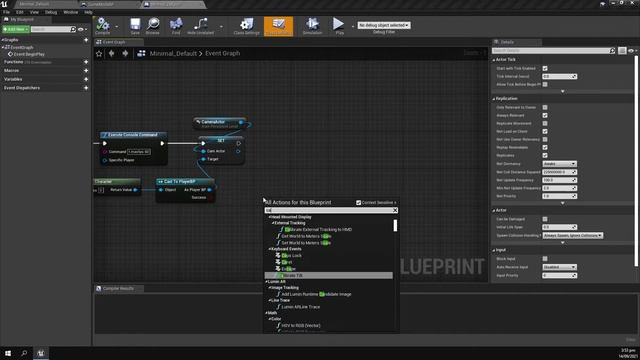Click the blueprint graph icon before Minimal_Default
Viewport: 640px width, 360px height.
point(141,53)
